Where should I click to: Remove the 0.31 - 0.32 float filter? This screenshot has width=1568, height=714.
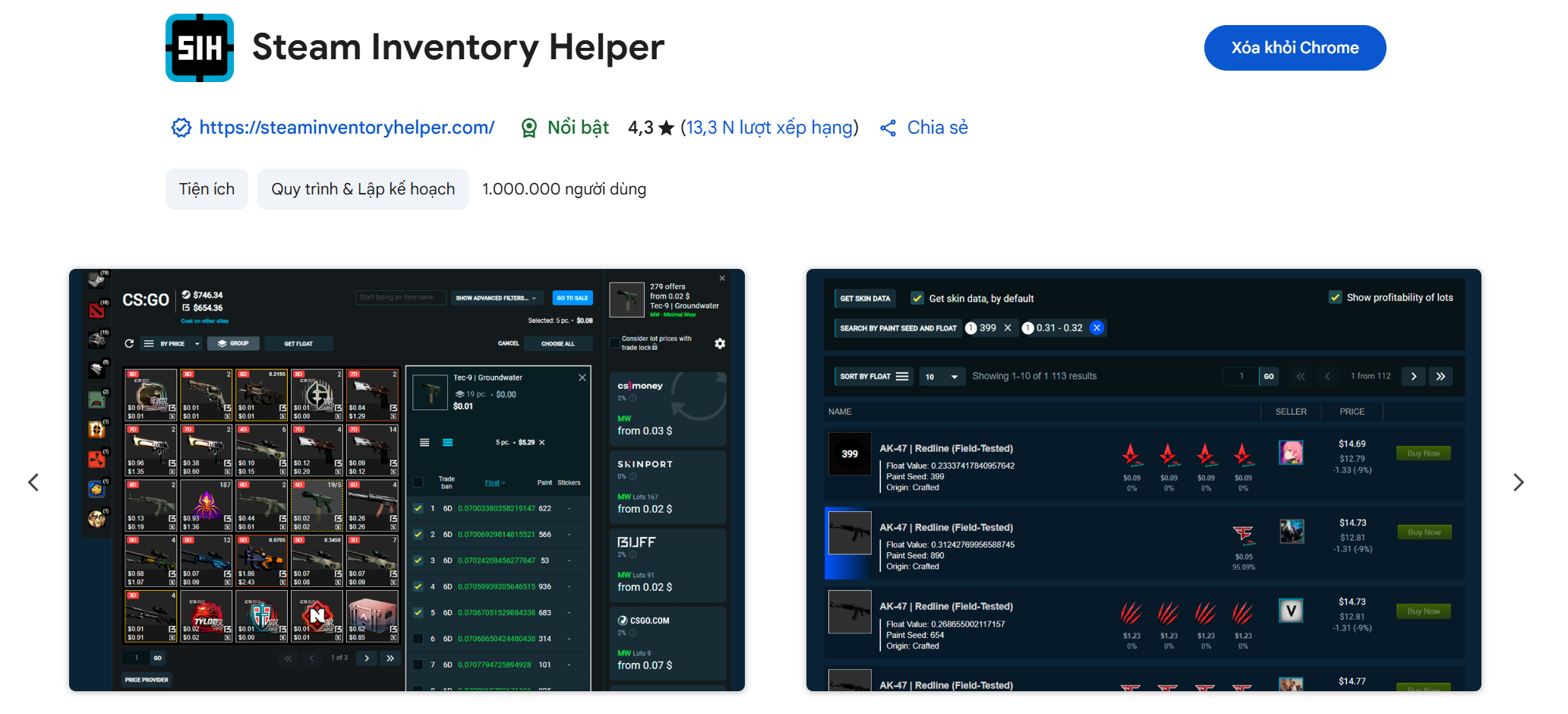[1096, 328]
